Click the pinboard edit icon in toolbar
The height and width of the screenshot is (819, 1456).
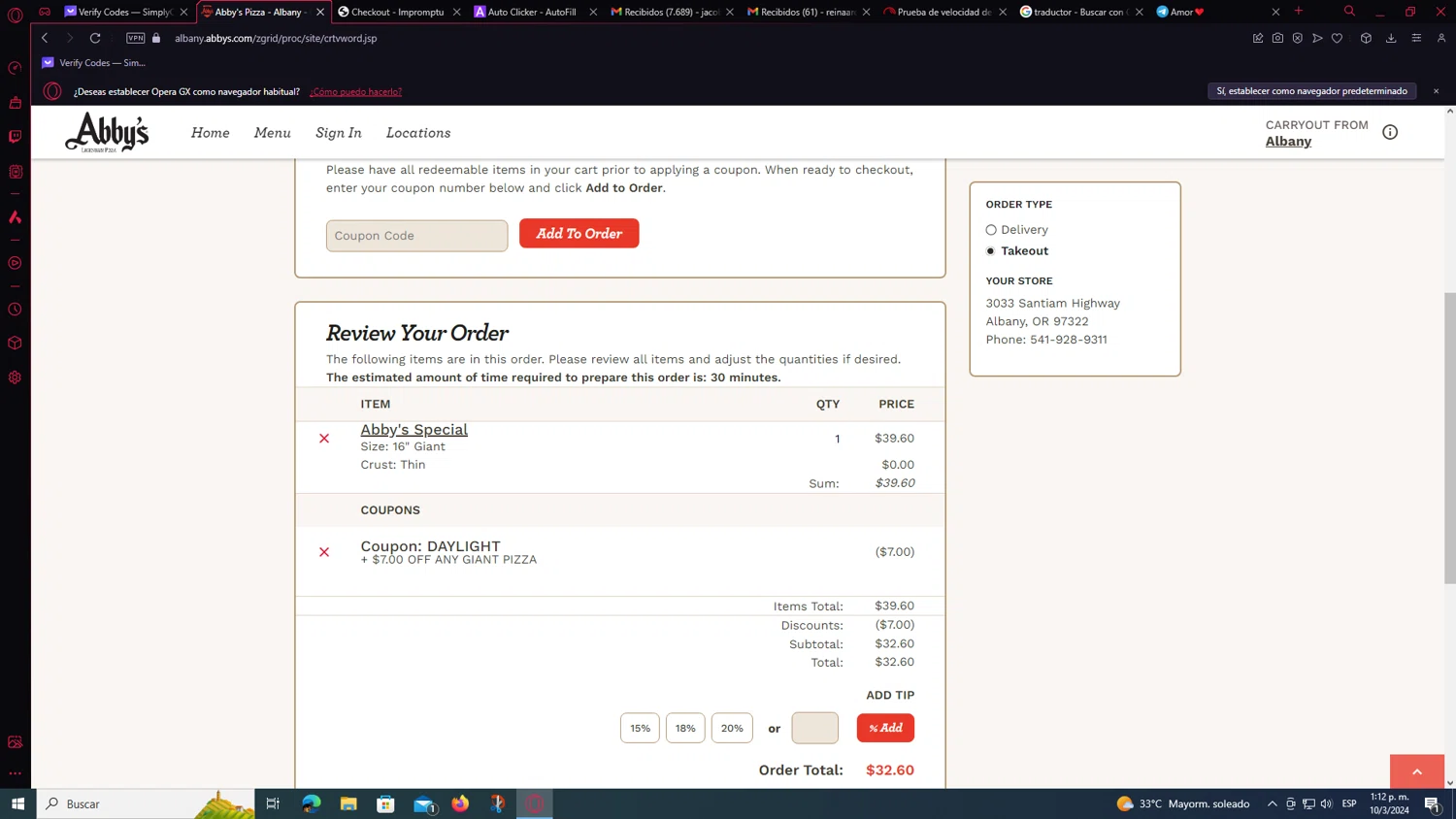[x=1258, y=38]
